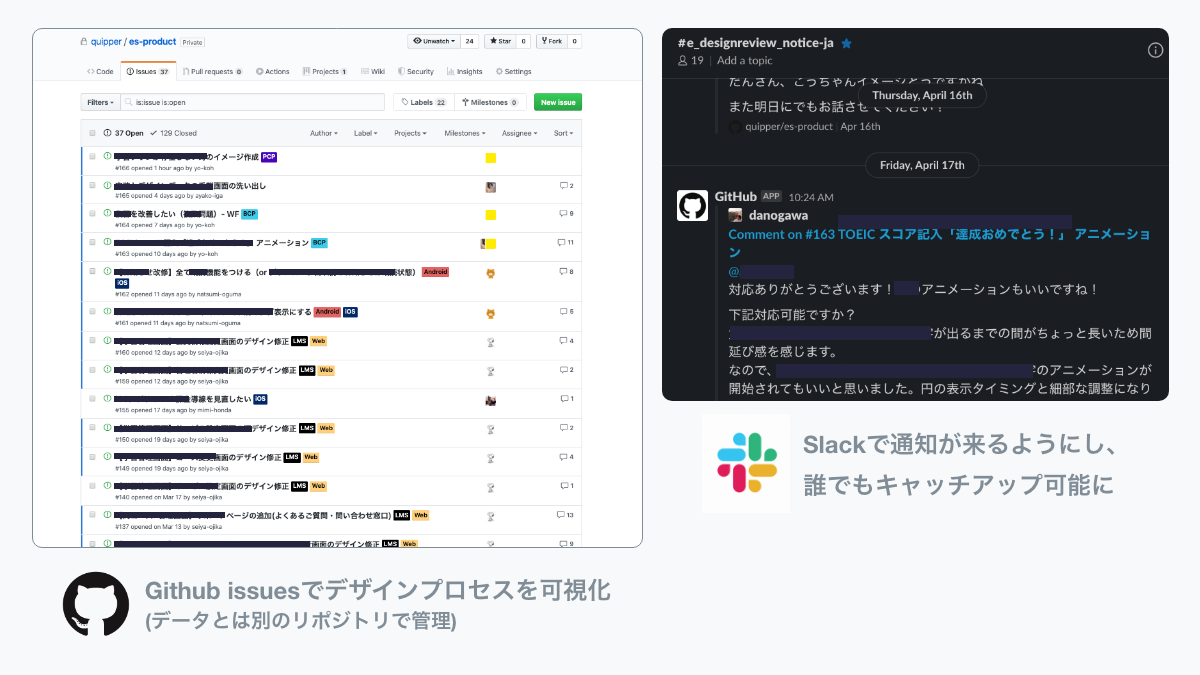Click the open-issue icon on issue #165
This screenshot has width=1200, height=675.
coord(107,185)
